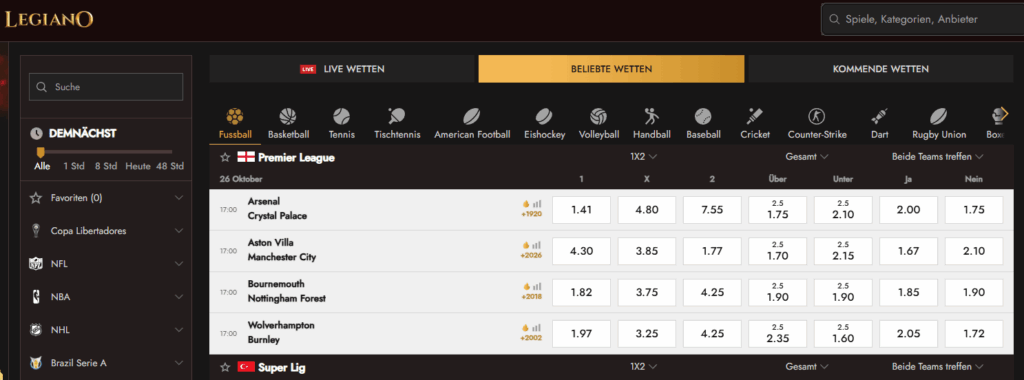The width and height of the screenshot is (1024, 380).
Task: Pick Über 2.5 at 2.35 for Wolverhampton
Action: click(777, 333)
